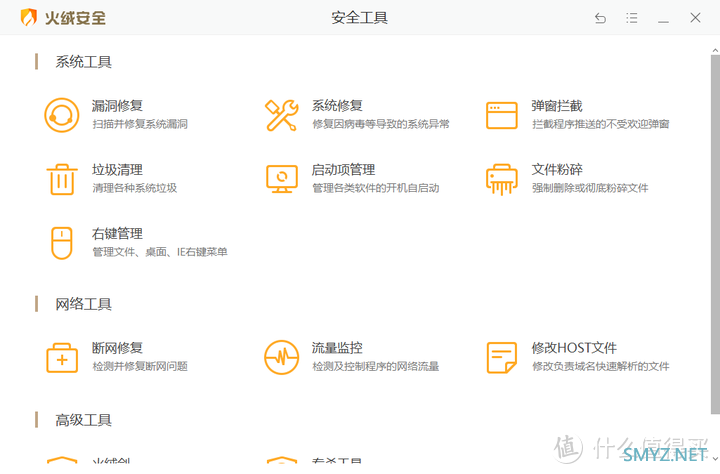Select the 网络工具 section heading

click(83, 304)
